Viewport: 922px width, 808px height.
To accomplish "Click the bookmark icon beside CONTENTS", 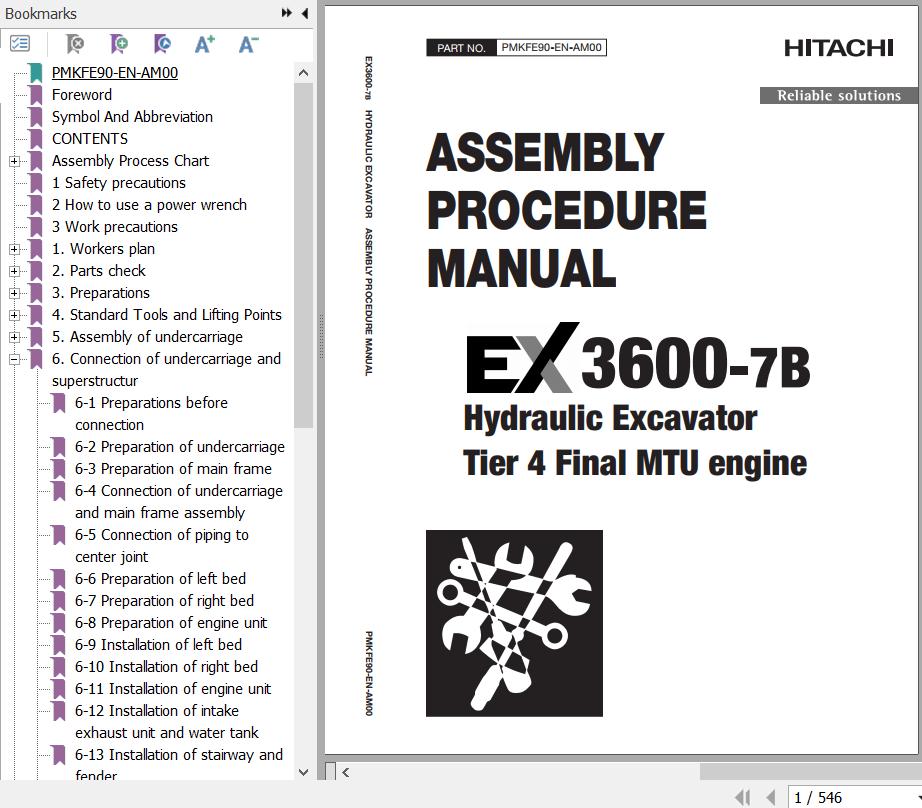I will (36, 139).
